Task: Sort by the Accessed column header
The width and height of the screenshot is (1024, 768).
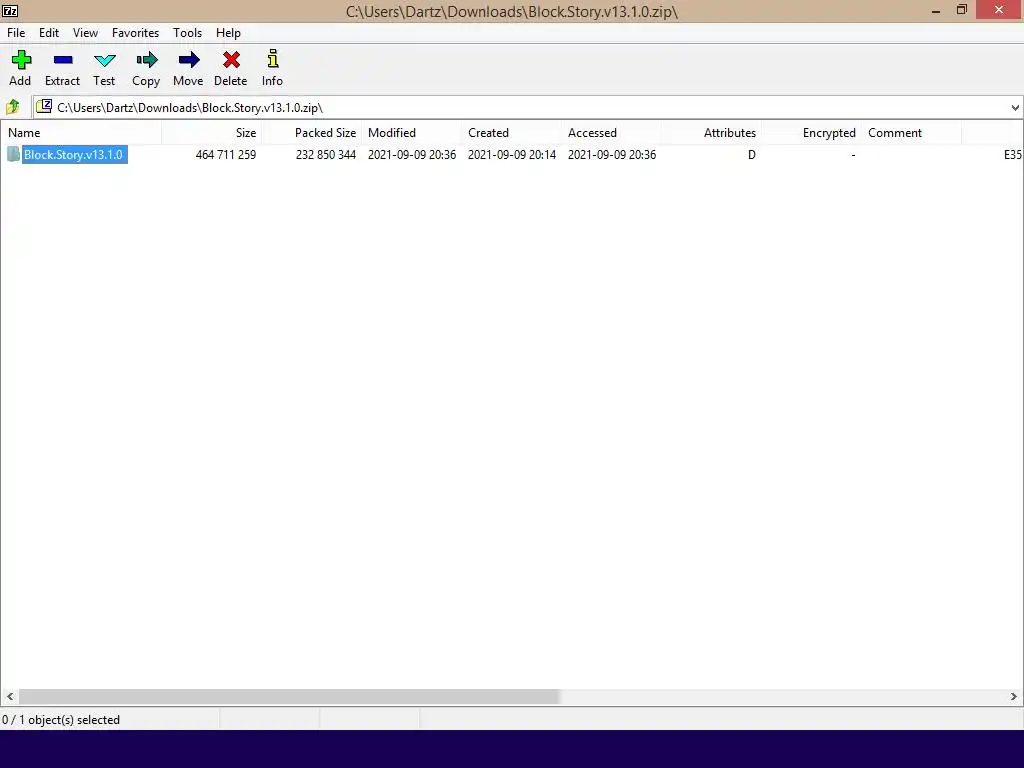Action: 611,133
